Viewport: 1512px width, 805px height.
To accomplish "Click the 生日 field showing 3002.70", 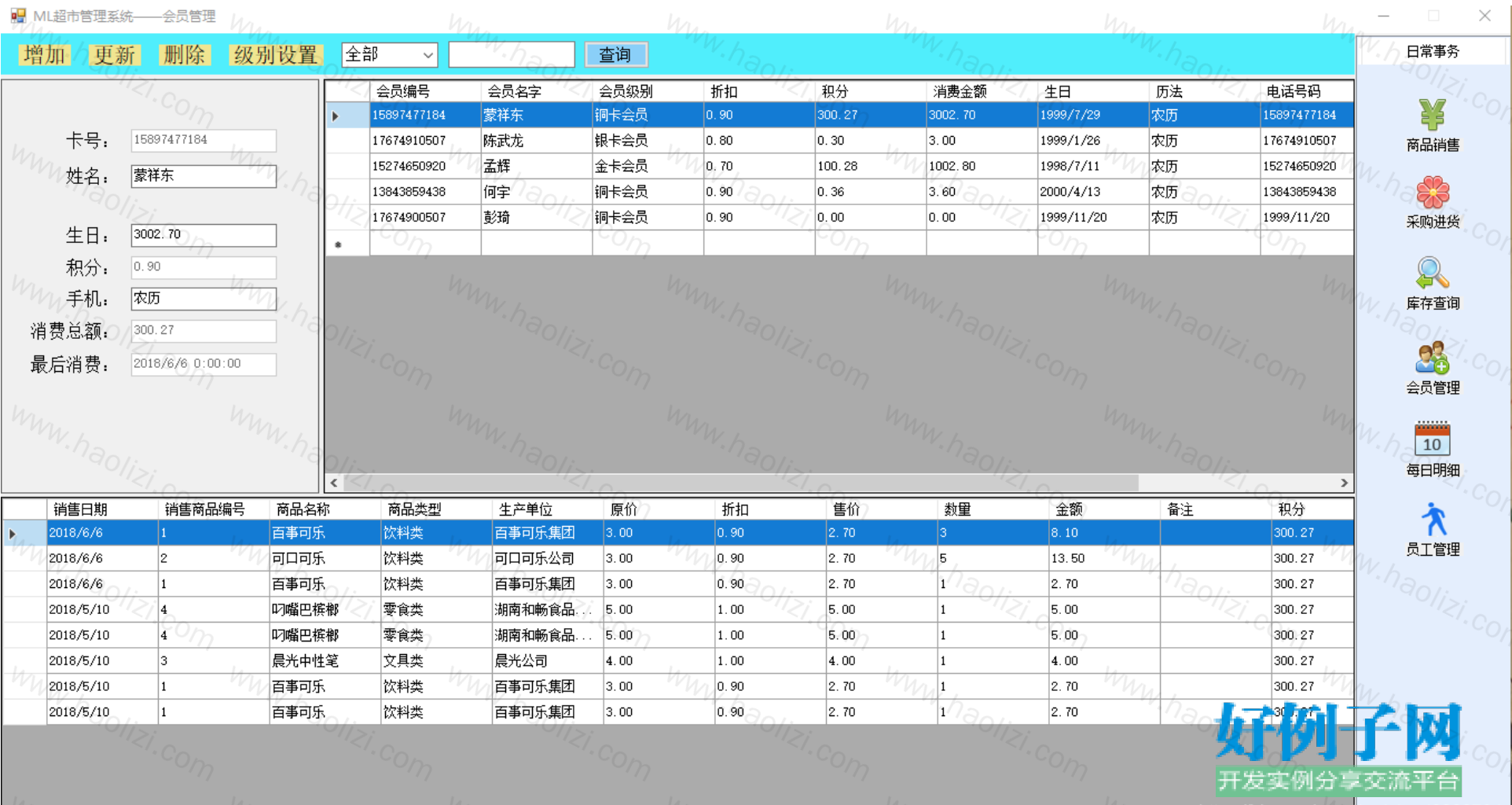I will tap(204, 235).
